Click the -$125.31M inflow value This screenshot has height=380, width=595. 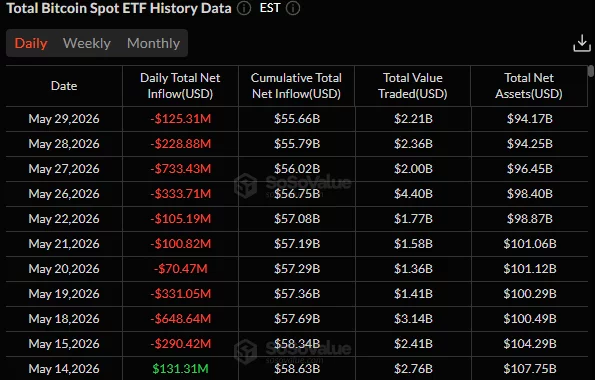click(180, 119)
